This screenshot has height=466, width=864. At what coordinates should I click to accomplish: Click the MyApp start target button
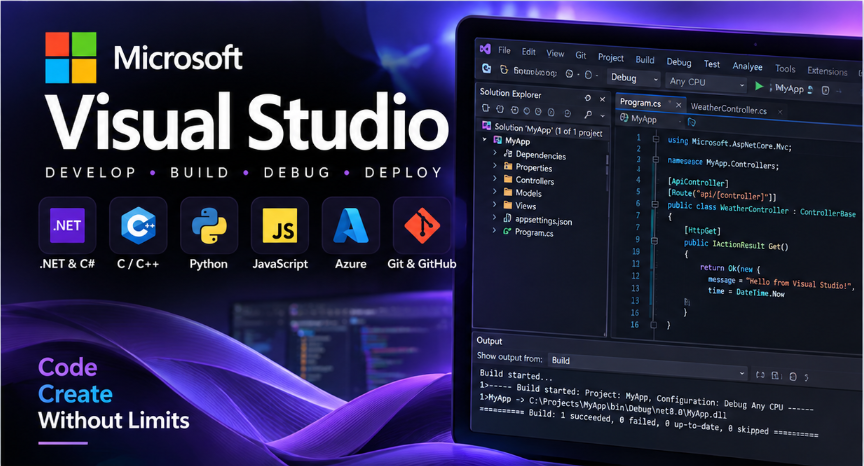click(789, 88)
